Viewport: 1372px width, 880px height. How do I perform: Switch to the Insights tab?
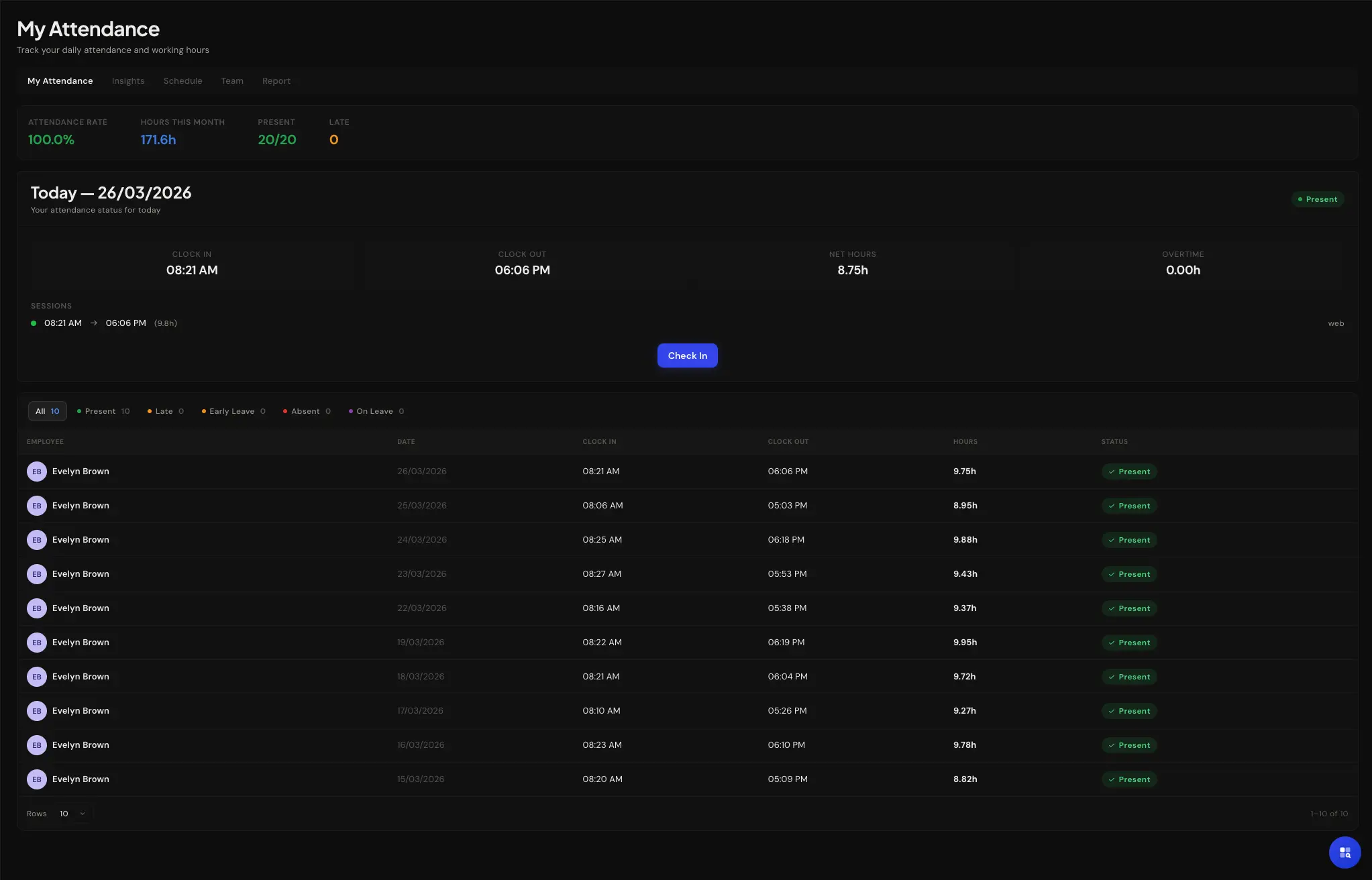[128, 80]
